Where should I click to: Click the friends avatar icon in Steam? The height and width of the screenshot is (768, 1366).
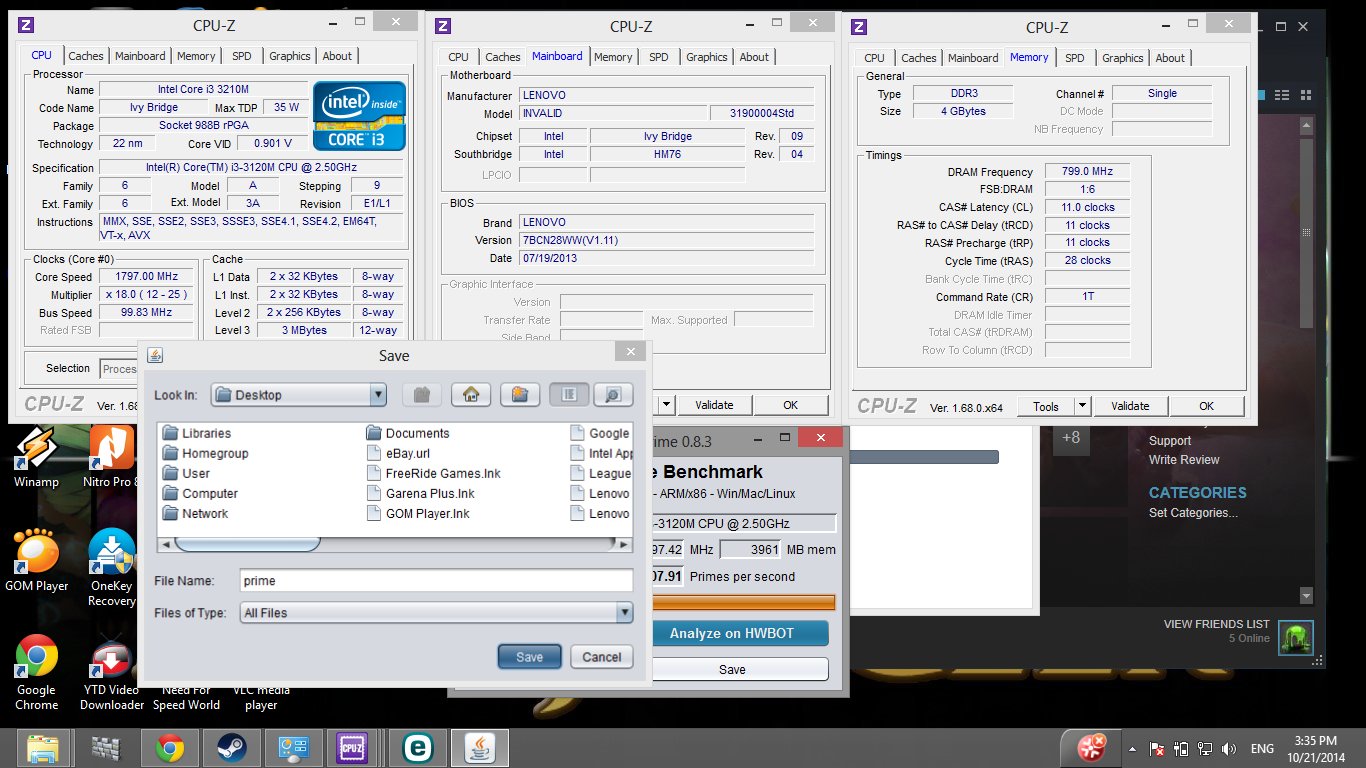pyautogui.click(x=1297, y=637)
